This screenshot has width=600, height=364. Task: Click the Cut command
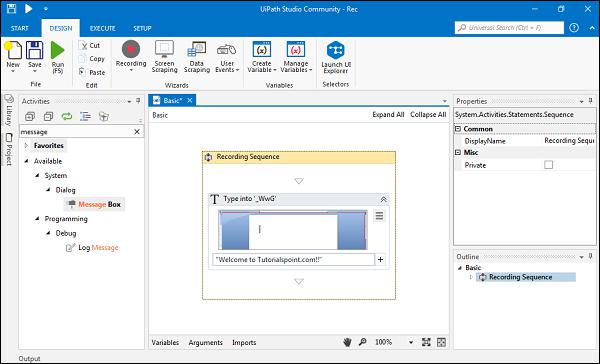pos(90,45)
